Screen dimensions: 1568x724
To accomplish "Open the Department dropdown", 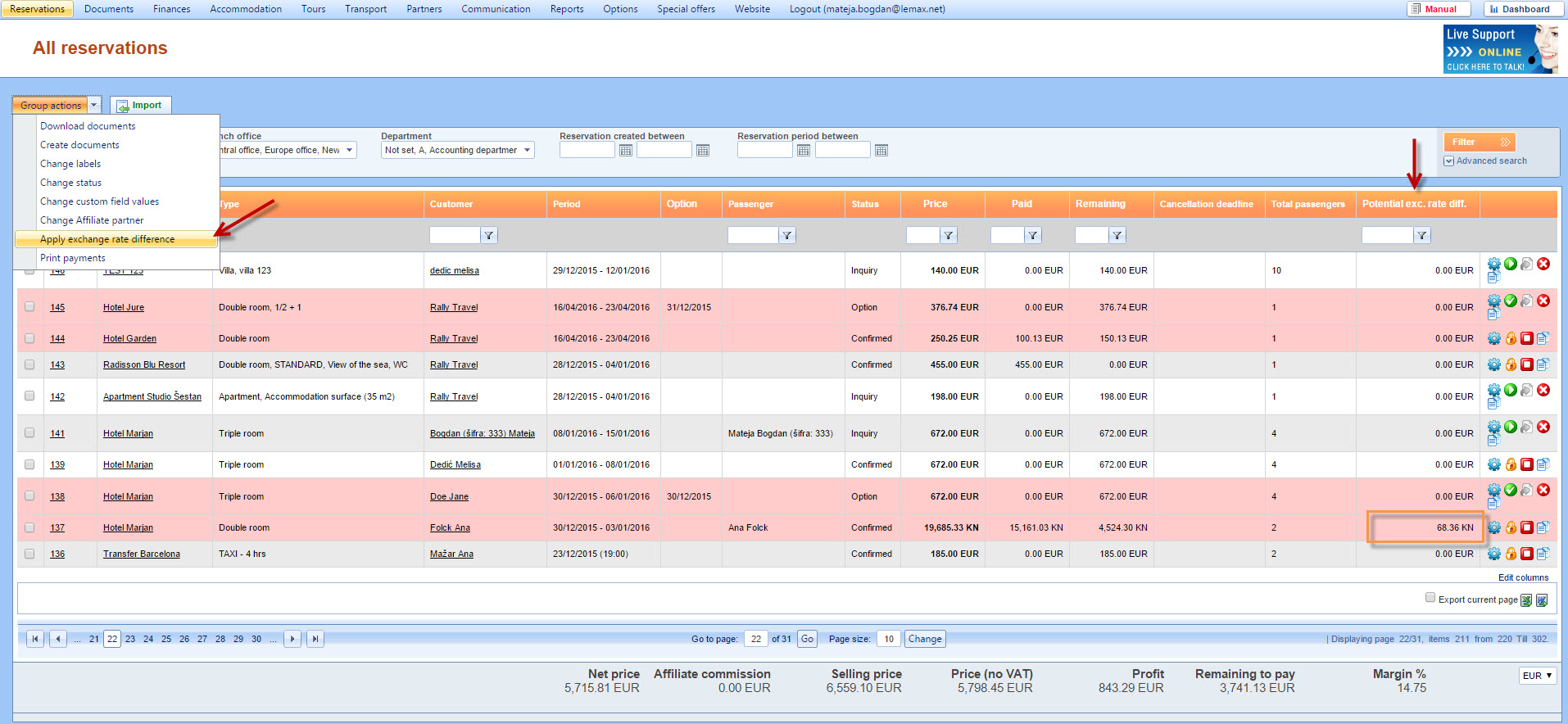I will coord(458,150).
